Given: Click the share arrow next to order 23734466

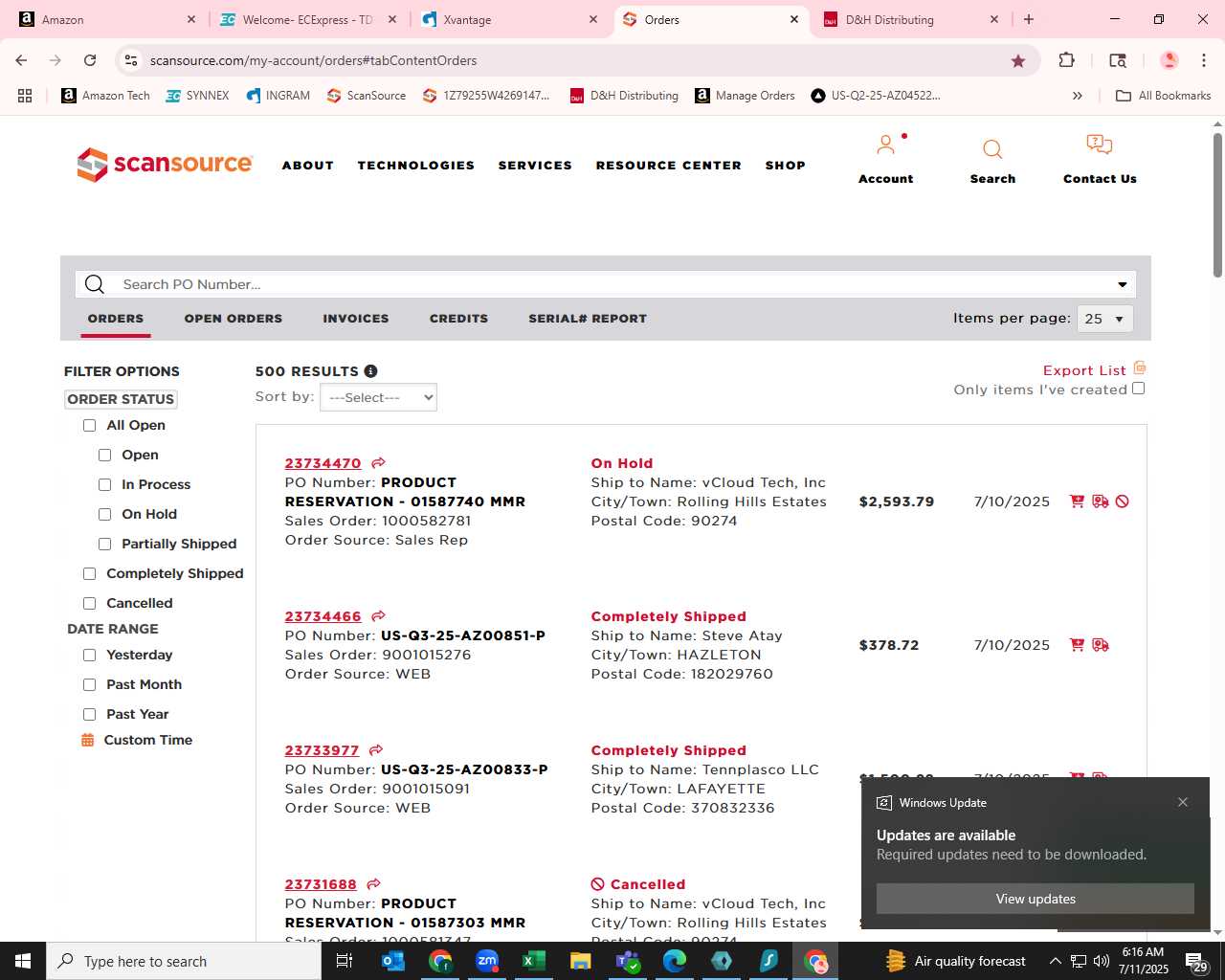Looking at the screenshot, I should click(379, 616).
